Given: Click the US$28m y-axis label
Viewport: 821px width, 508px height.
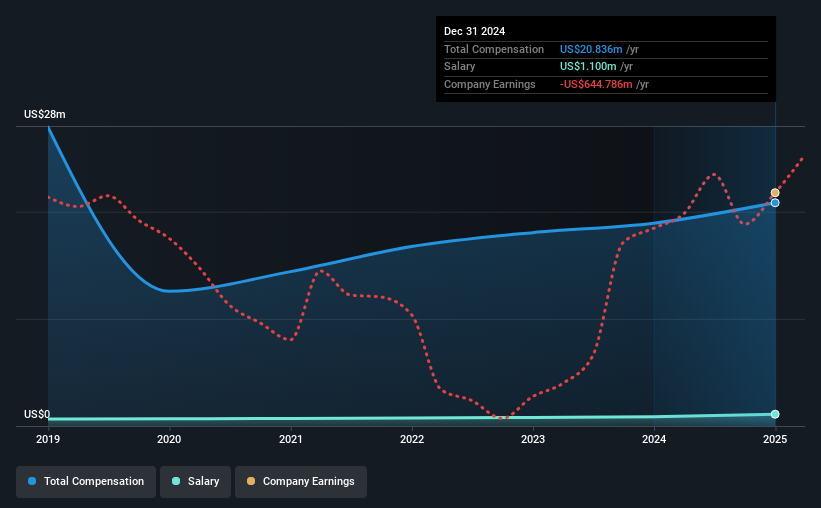Looking at the screenshot, I should pyautogui.click(x=45, y=114).
